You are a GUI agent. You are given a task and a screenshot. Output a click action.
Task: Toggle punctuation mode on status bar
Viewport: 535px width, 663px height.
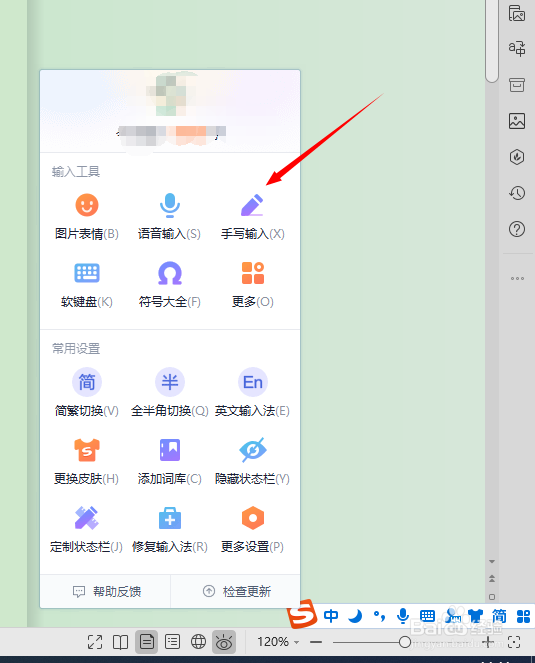[379, 616]
